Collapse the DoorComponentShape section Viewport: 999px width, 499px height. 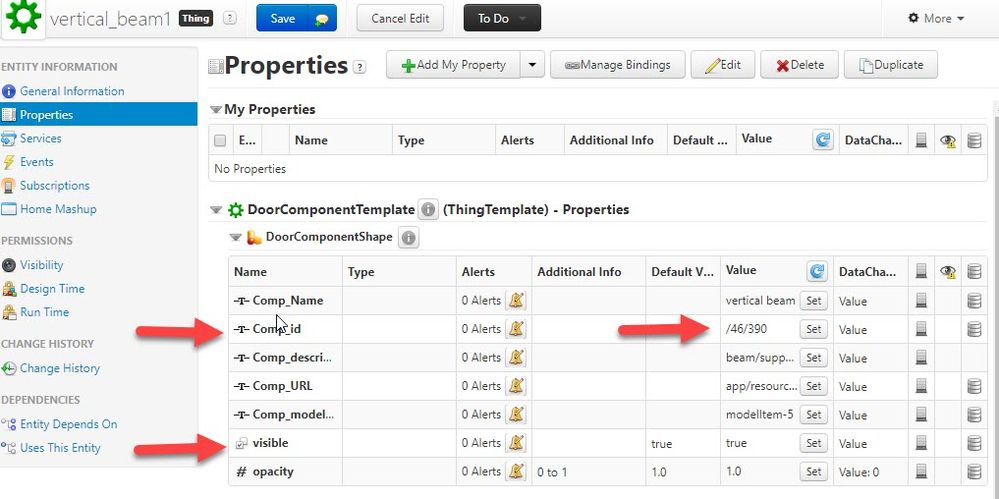(x=236, y=238)
